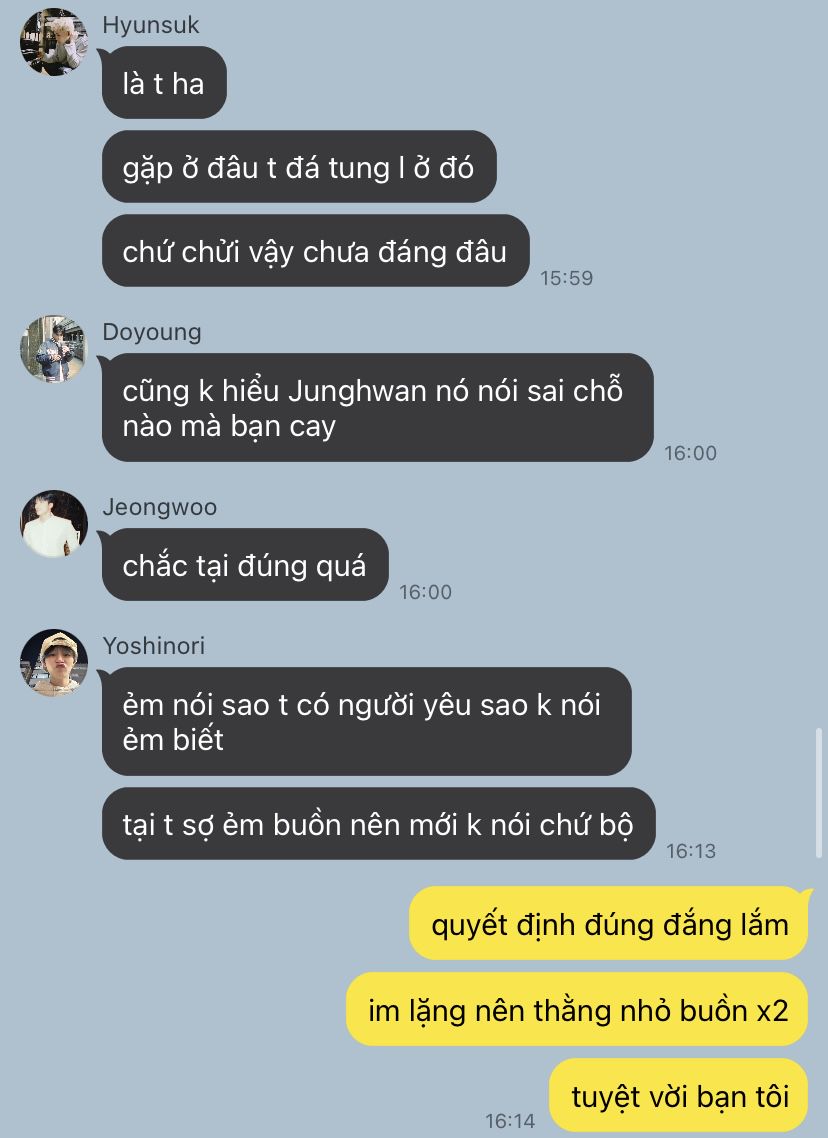Select the "chắc tại đúng quá" message
The image size is (828, 1138).
coord(245,565)
